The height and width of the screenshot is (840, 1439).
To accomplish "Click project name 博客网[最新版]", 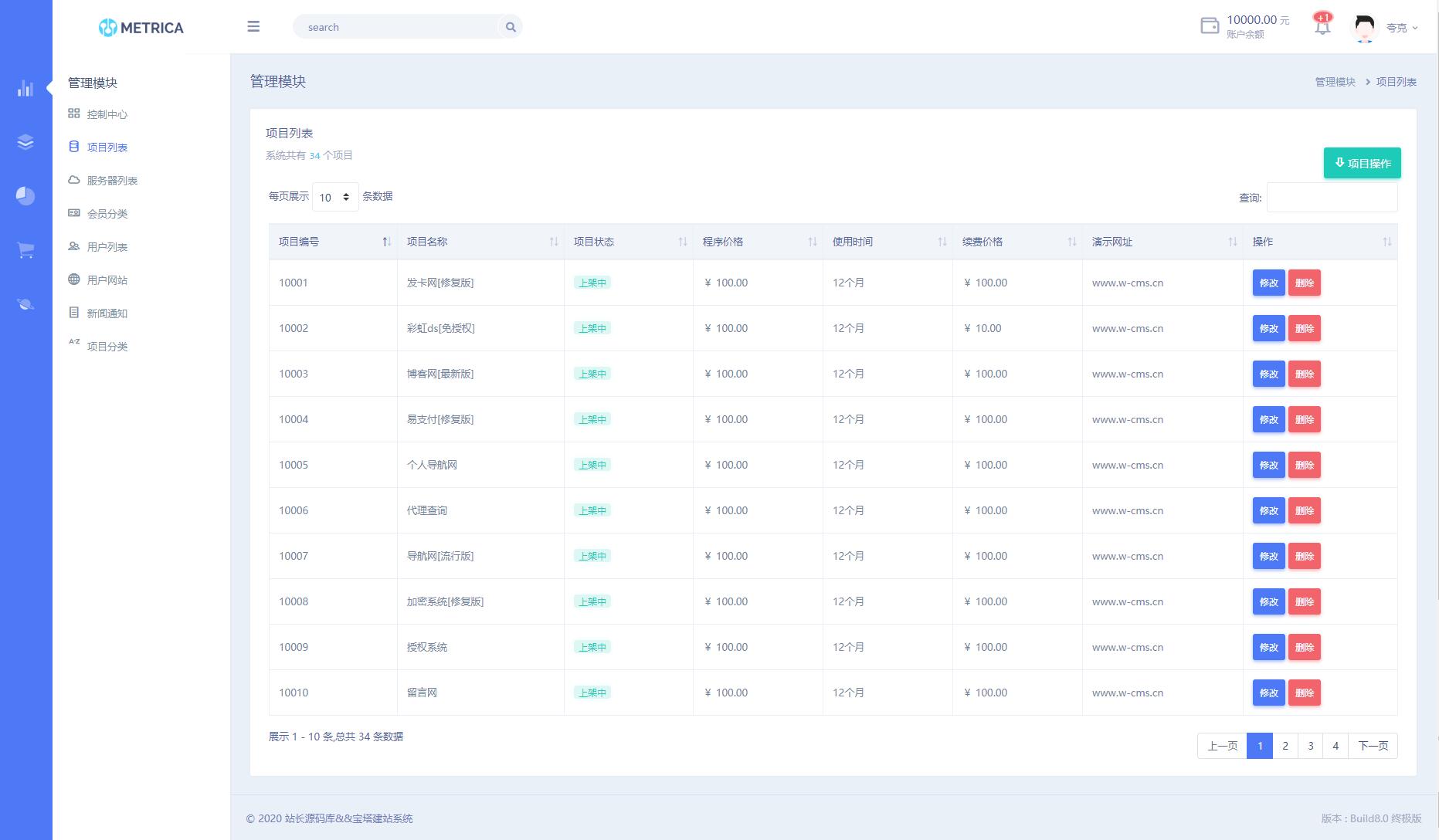I will click(x=440, y=374).
